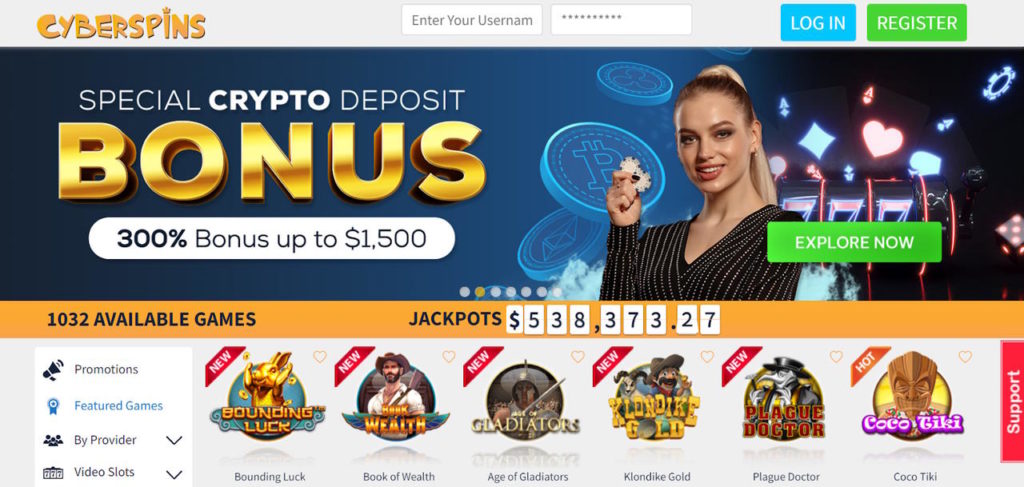Open the Promotions megaphone icon
The image size is (1024, 487).
pos(53,369)
